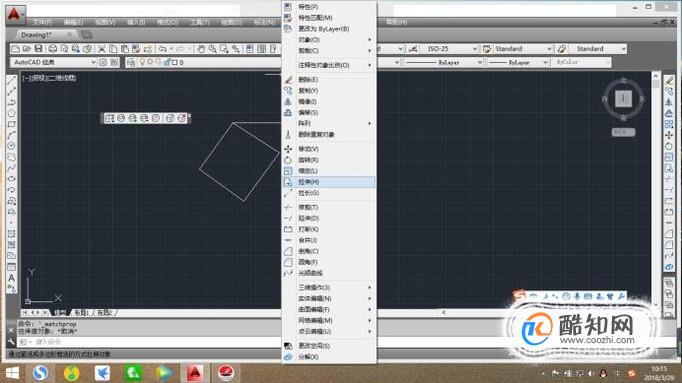Switch to the Layout2 (布局2) tab
The image size is (682, 383).
click(x=104, y=313)
